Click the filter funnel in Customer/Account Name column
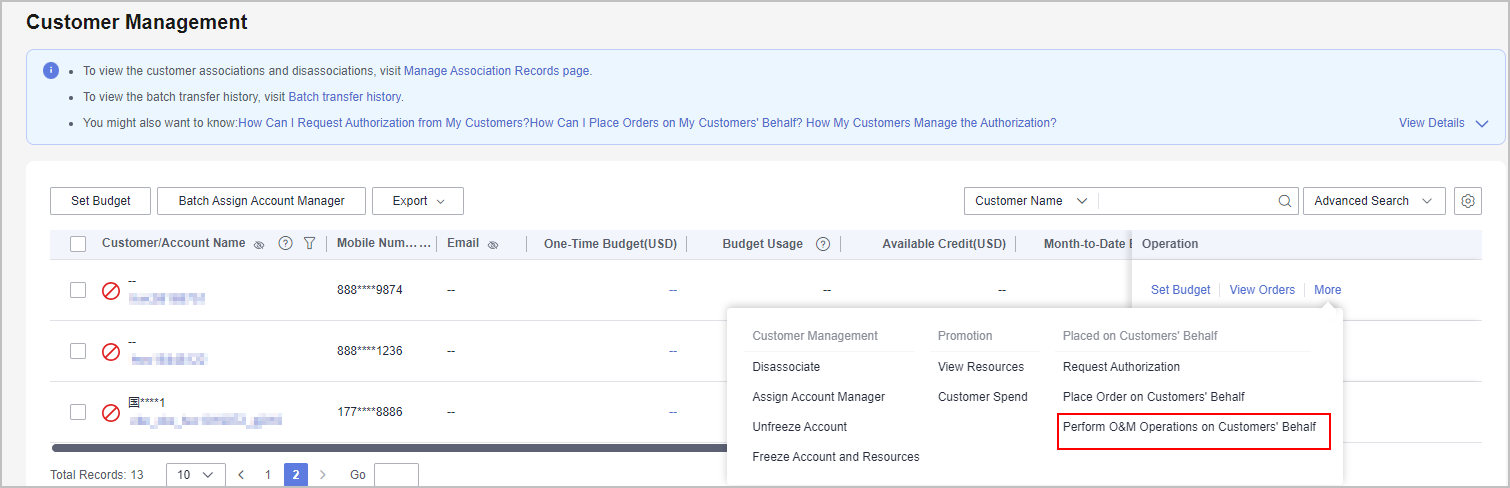1510x488 pixels. (x=309, y=244)
